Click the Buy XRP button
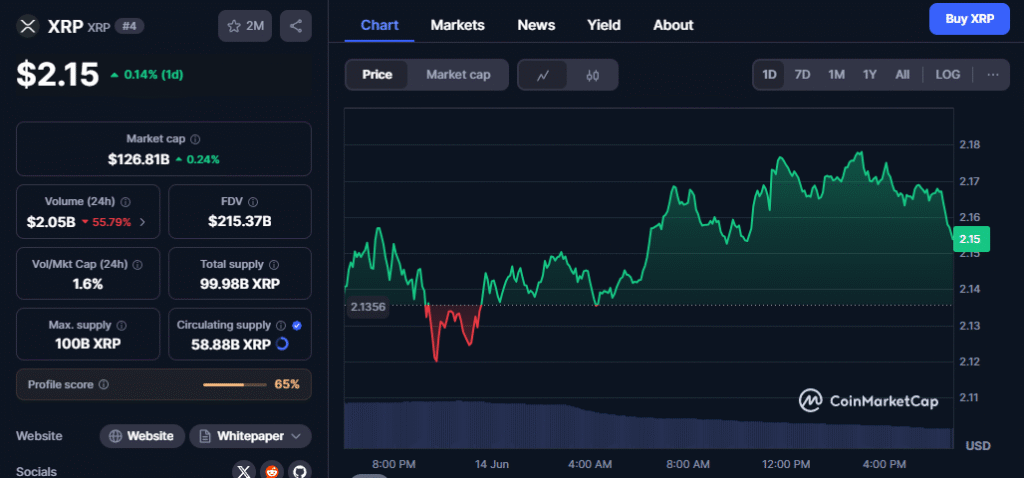This screenshot has width=1024, height=478. tap(969, 19)
